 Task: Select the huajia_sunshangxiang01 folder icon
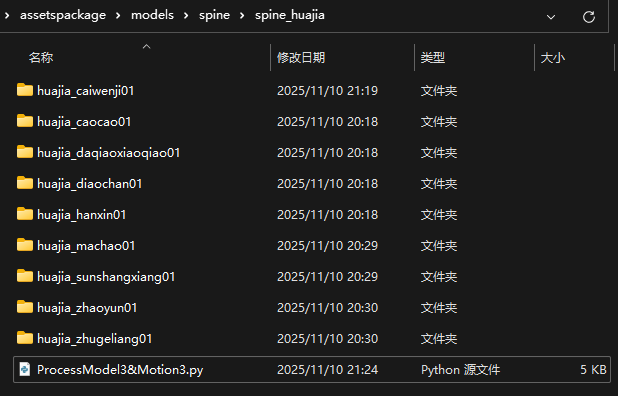tap(25, 276)
